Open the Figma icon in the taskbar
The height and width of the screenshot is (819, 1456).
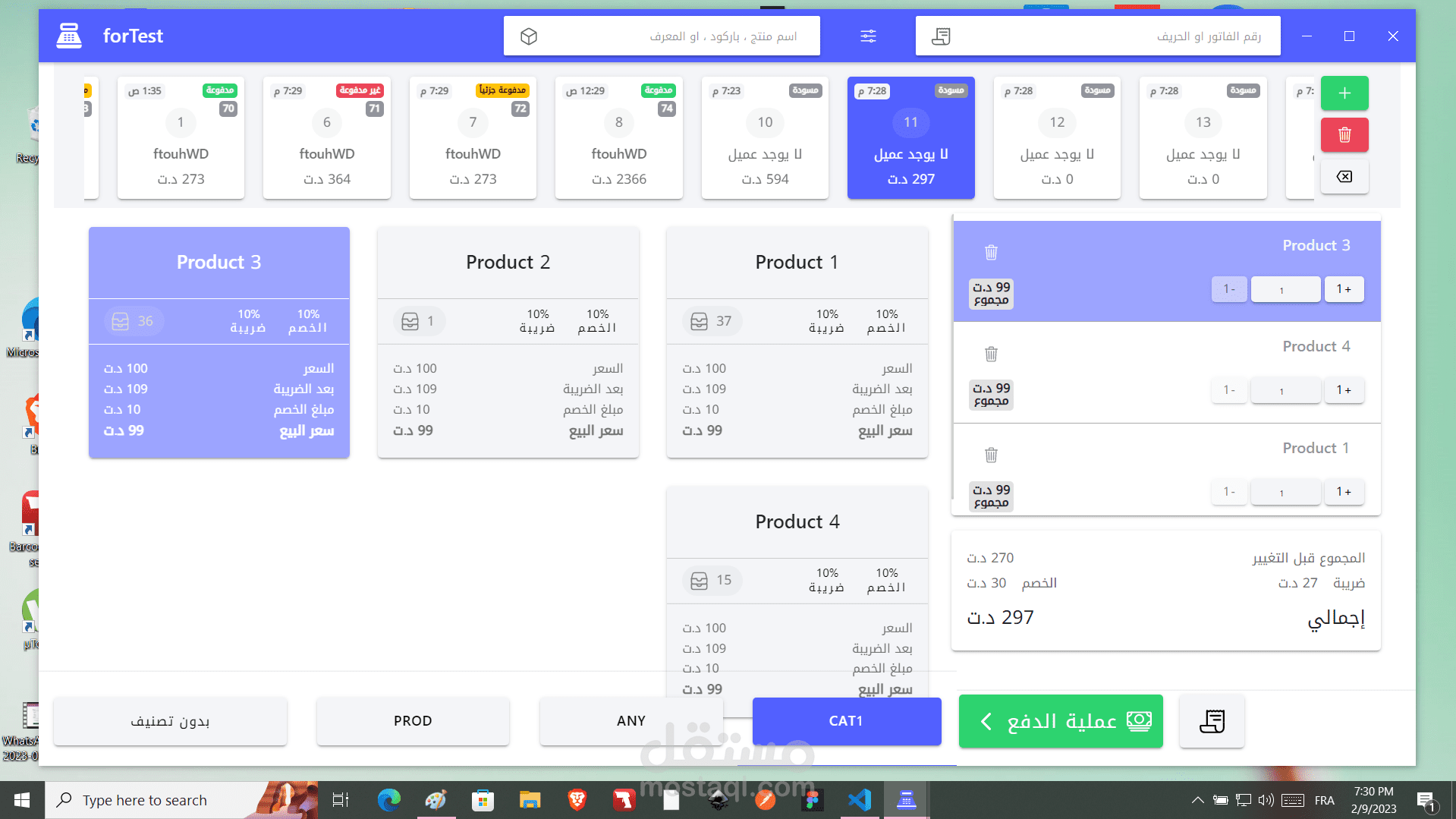tap(813, 800)
